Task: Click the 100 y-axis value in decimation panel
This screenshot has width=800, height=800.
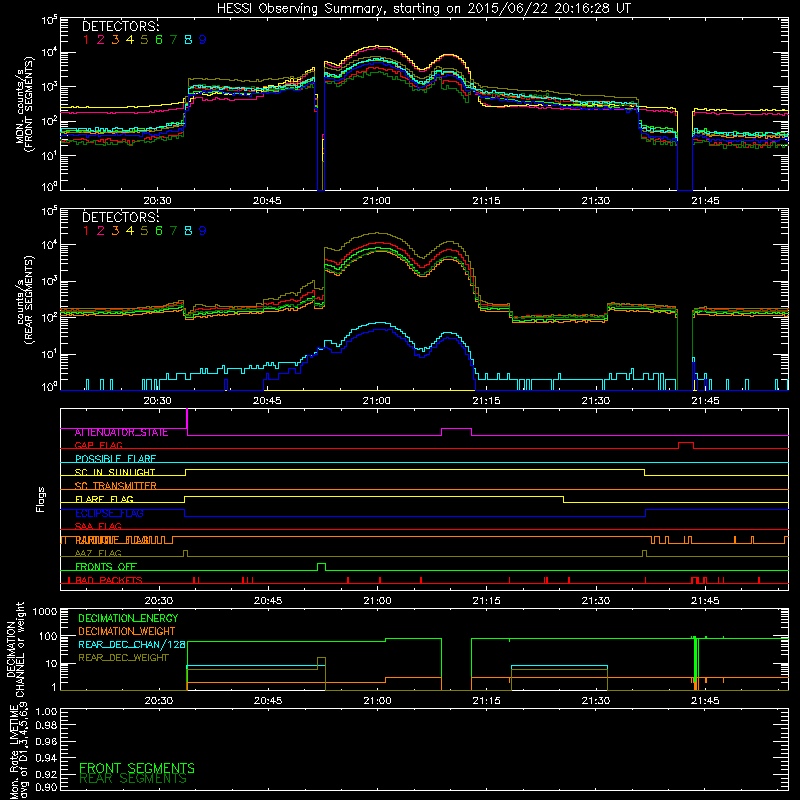Action: click(48, 637)
